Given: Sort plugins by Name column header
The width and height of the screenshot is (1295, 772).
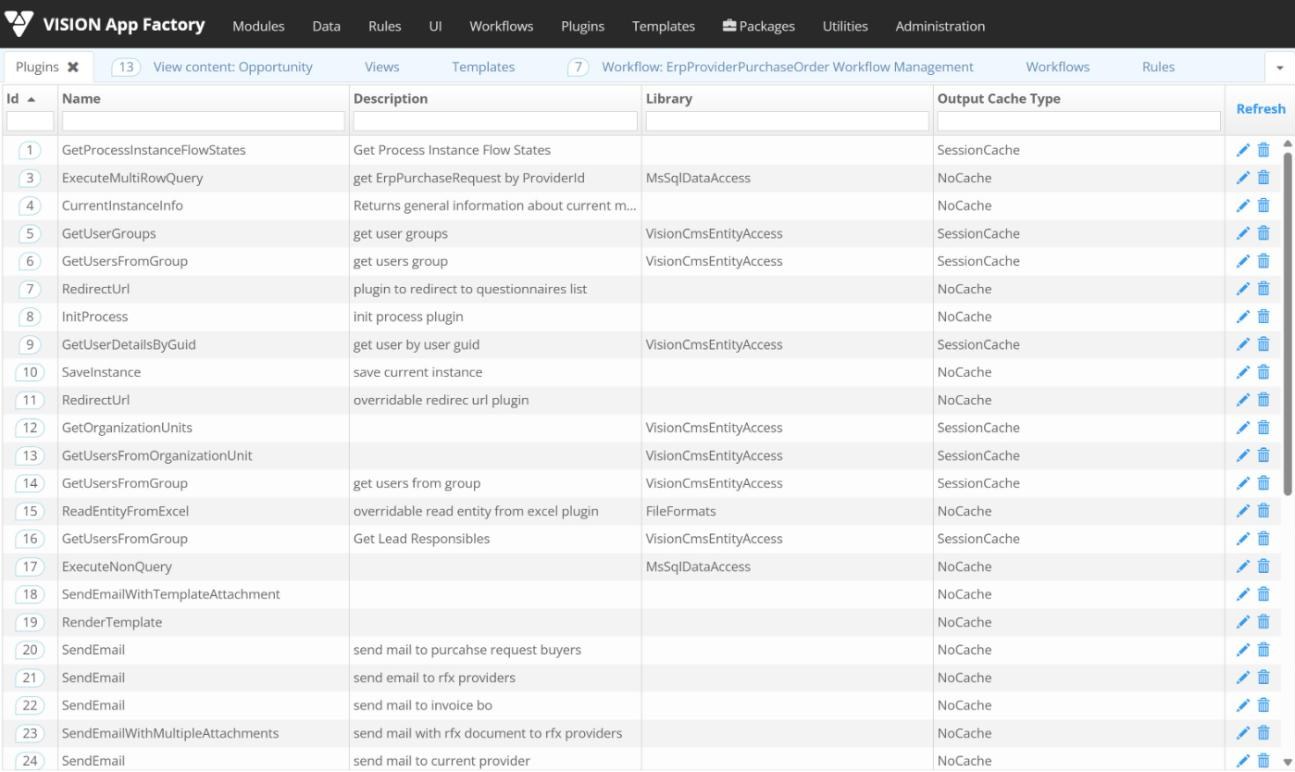Looking at the screenshot, I should 81,99.
